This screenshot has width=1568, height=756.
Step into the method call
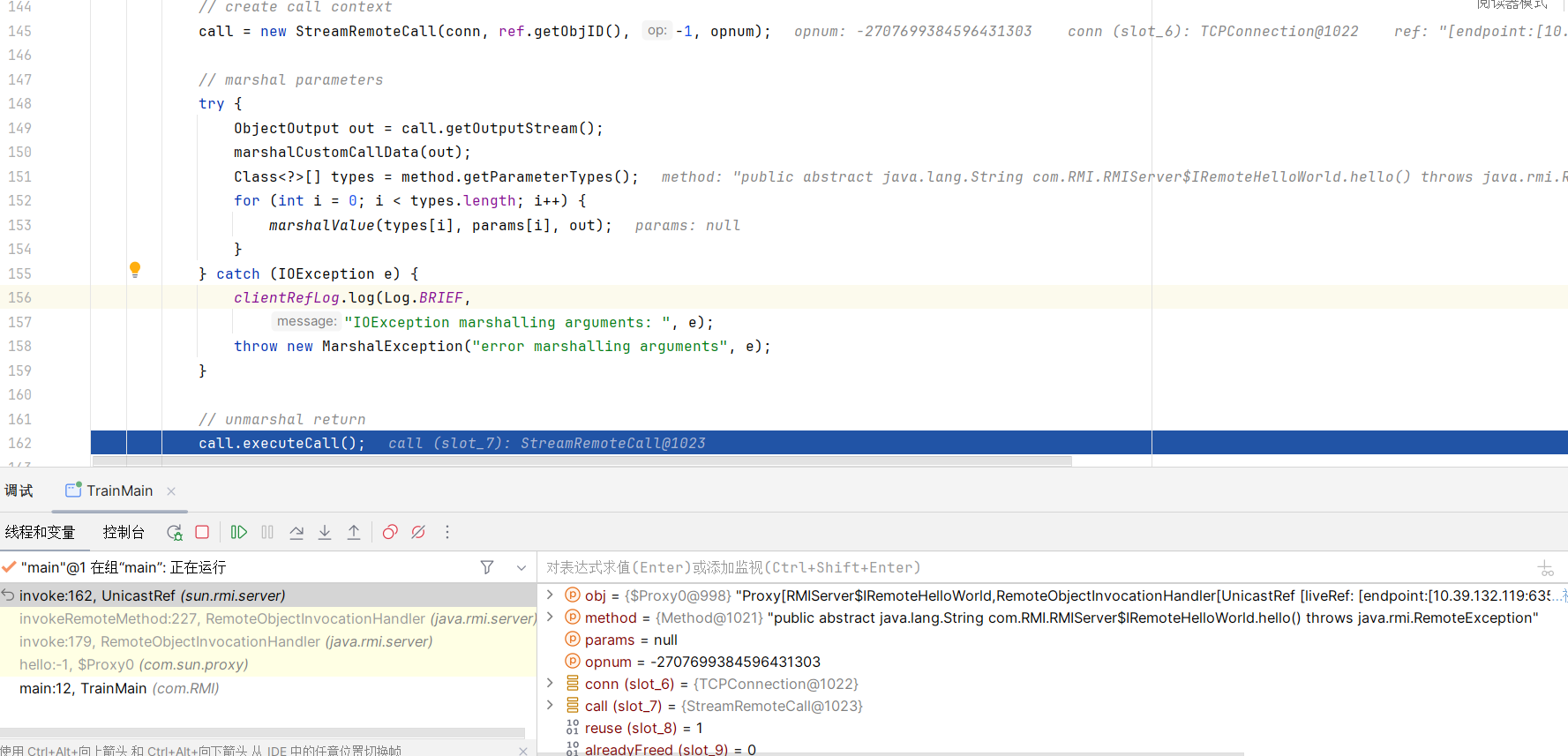(x=325, y=532)
